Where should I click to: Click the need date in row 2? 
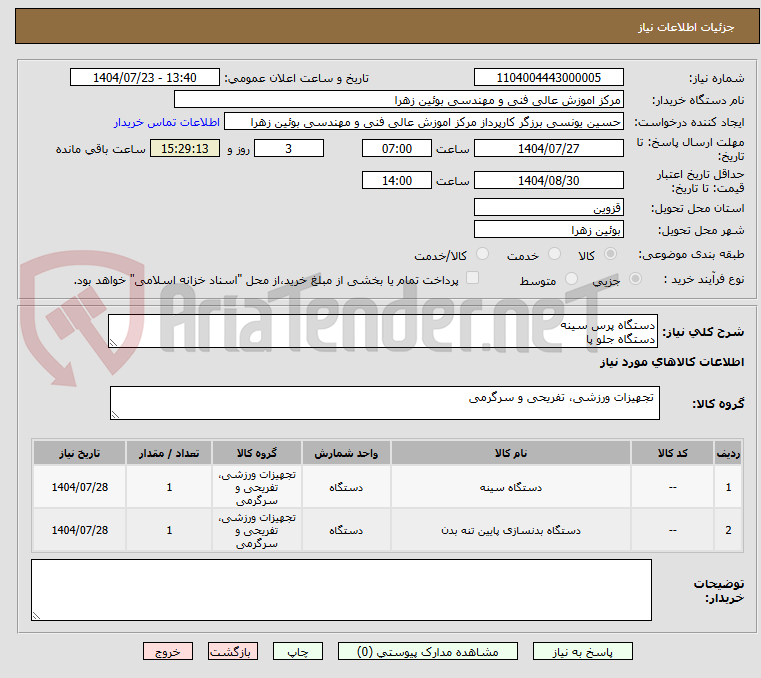[x=80, y=530]
